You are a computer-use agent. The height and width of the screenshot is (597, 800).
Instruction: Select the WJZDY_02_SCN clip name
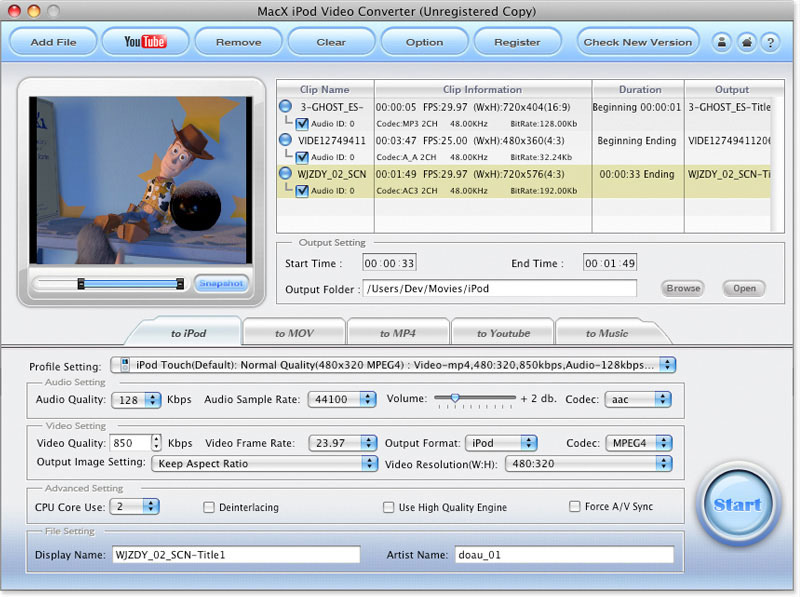(x=332, y=174)
